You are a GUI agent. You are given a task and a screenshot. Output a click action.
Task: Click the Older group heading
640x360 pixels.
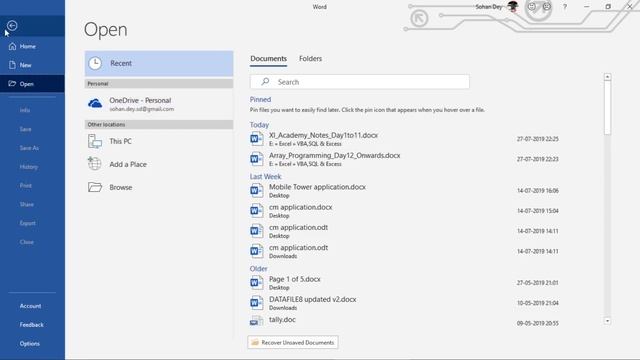tap(258, 269)
